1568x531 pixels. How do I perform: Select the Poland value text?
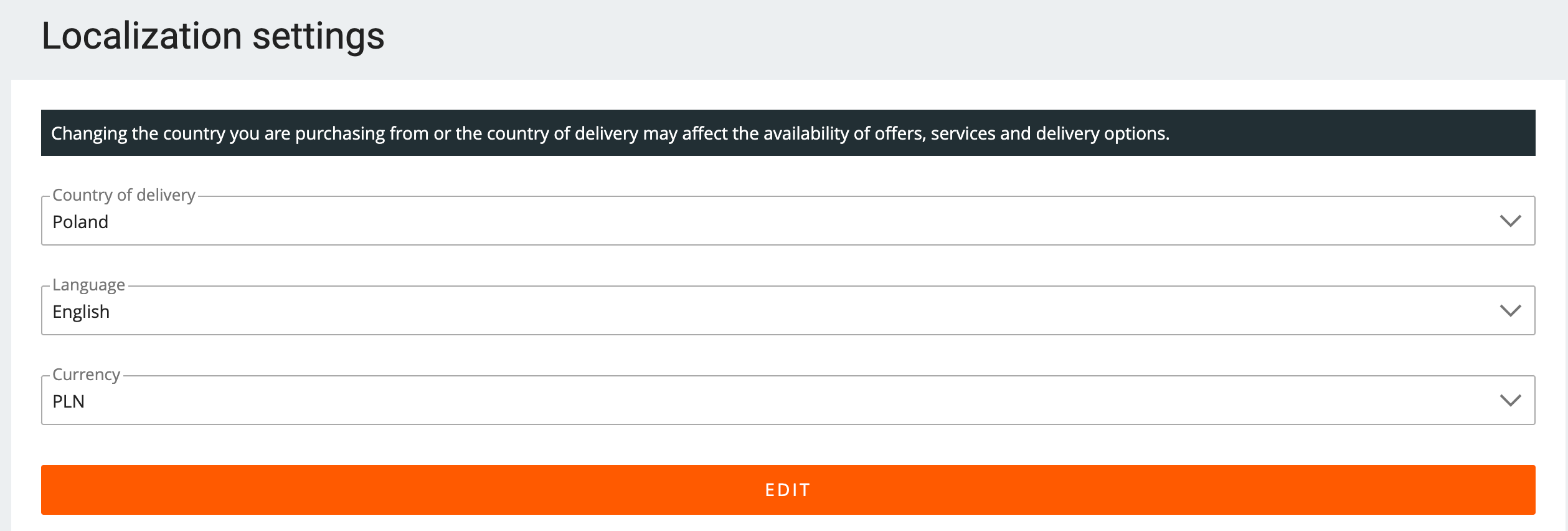[80, 222]
